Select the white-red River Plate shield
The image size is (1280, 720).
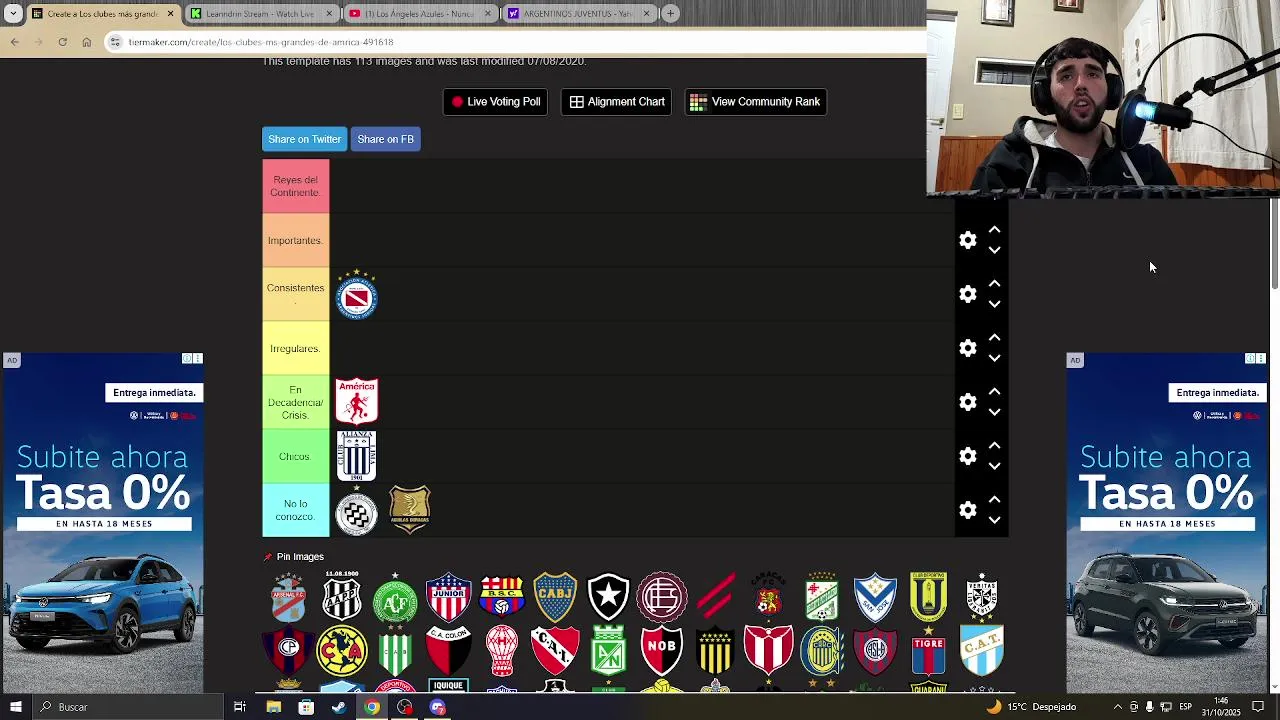tap(768, 651)
